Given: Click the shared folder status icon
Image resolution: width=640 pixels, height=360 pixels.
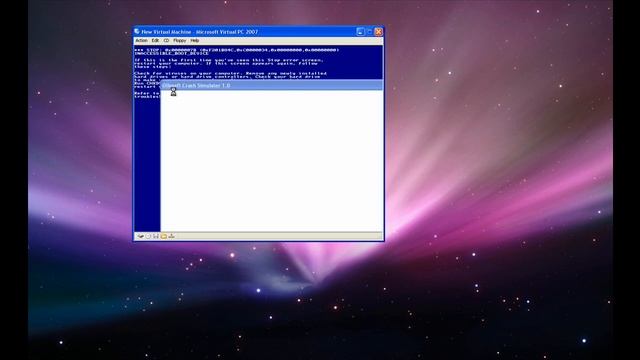Looking at the screenshot, I should pyautogui.click(x=164, y=236).
